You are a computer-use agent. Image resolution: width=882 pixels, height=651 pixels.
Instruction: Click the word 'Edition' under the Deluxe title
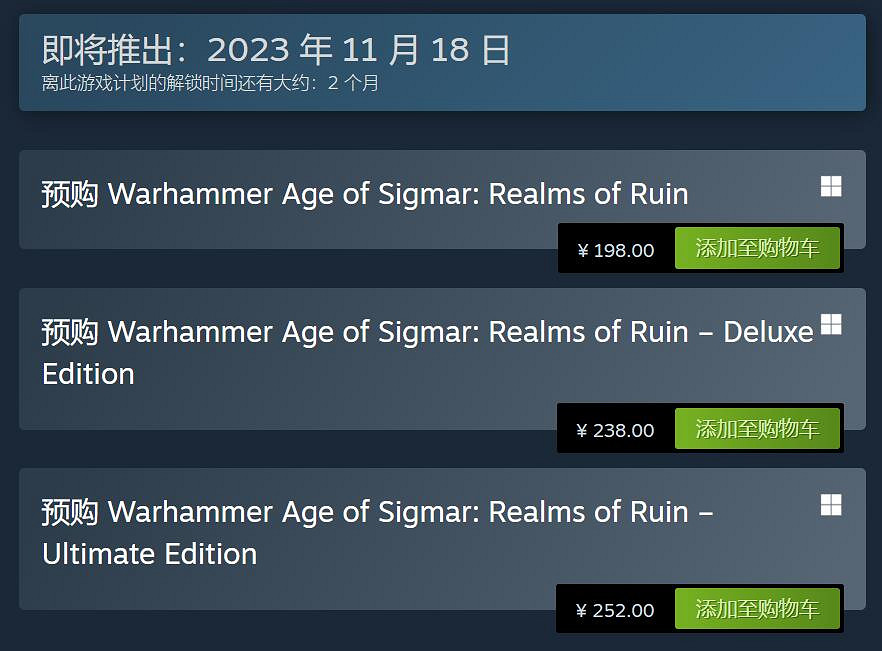tap(88, 374)
